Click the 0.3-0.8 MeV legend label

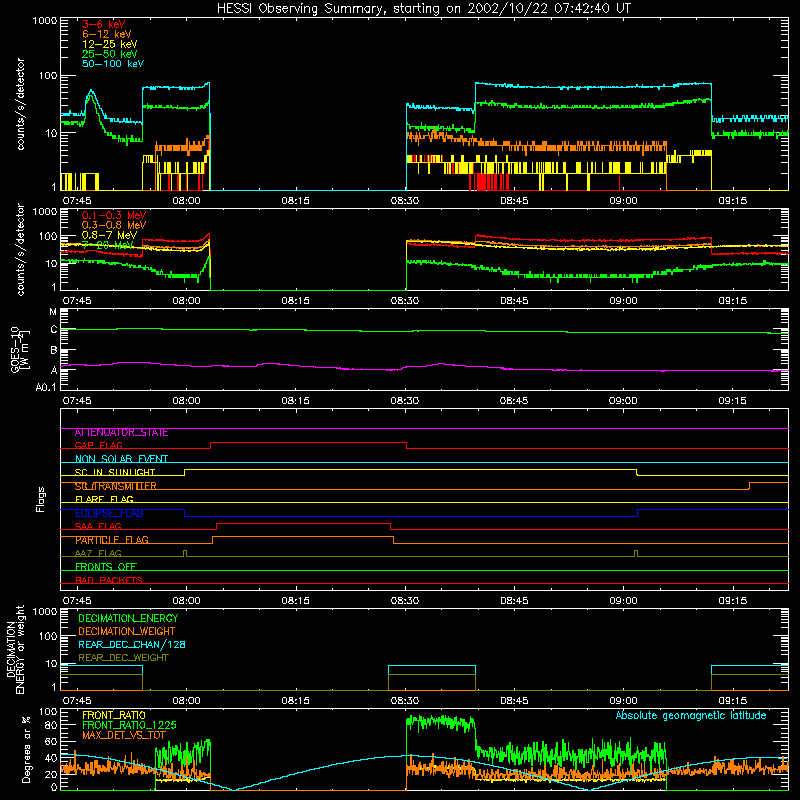coord(114,225)
